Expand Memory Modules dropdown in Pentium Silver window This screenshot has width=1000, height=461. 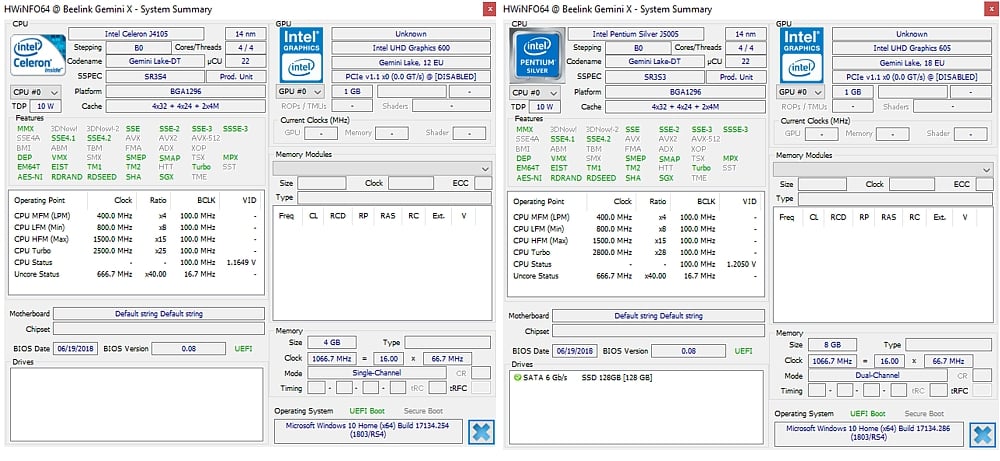(x=883, y=170)
